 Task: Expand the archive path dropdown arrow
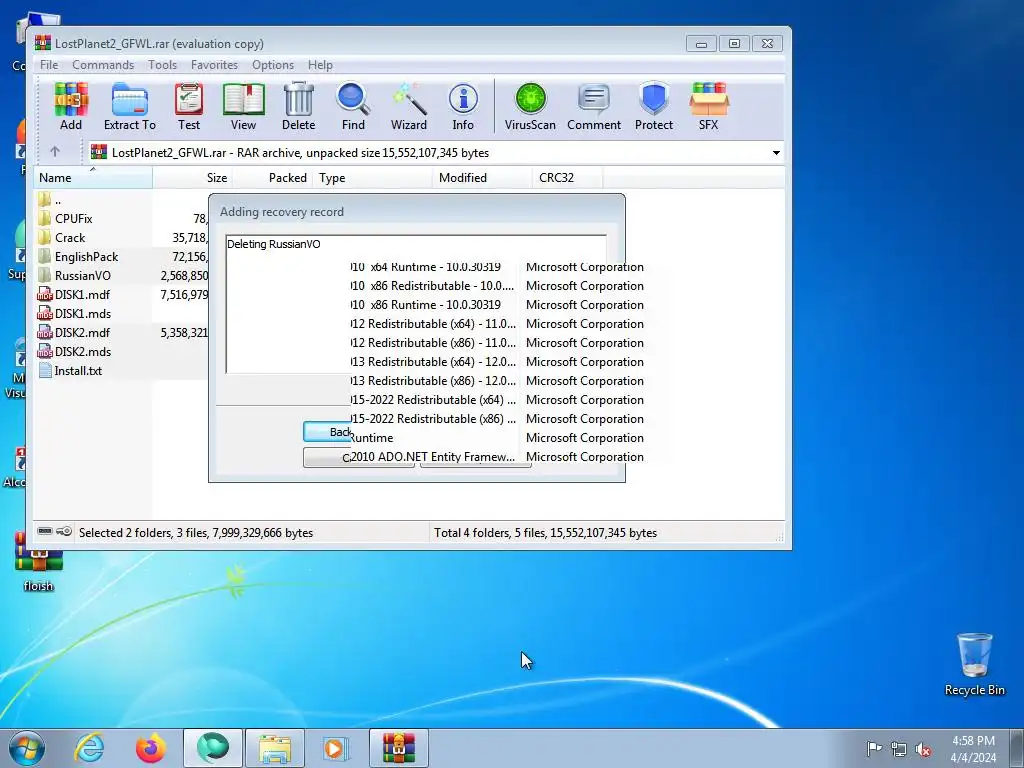776,153
